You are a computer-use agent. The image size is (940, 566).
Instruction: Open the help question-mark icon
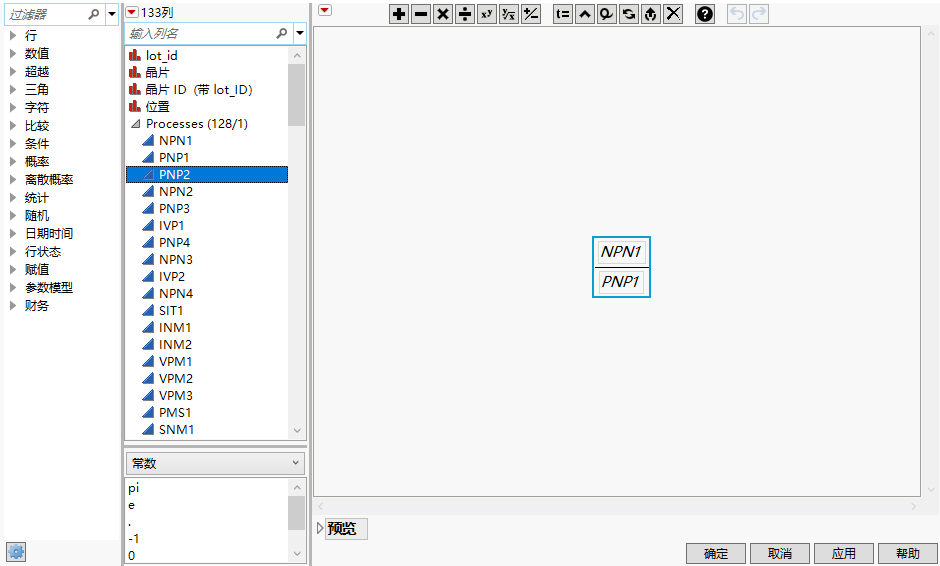point(705,14)
